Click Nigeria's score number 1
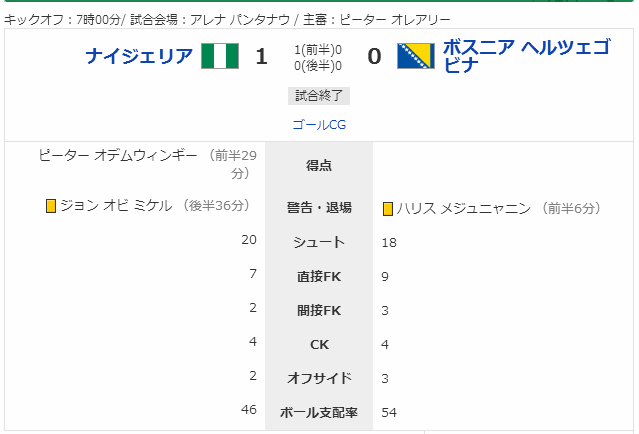The width and height of the screenshot is (639, 434). (x=262, y=56)
